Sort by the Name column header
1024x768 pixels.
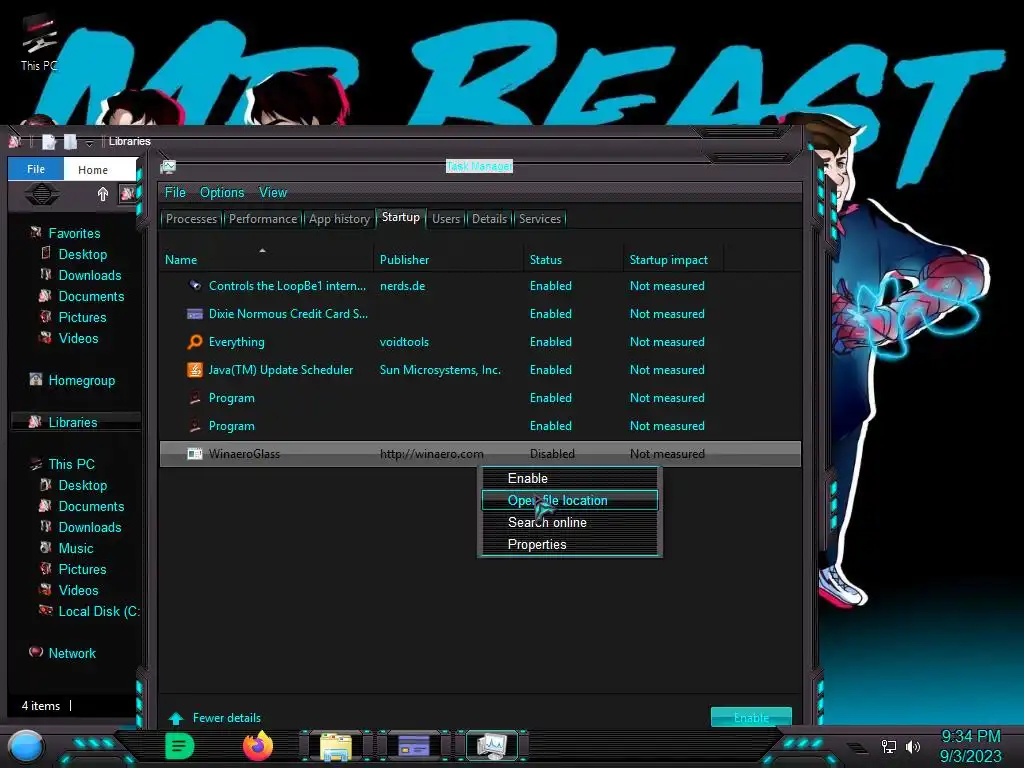266,259
